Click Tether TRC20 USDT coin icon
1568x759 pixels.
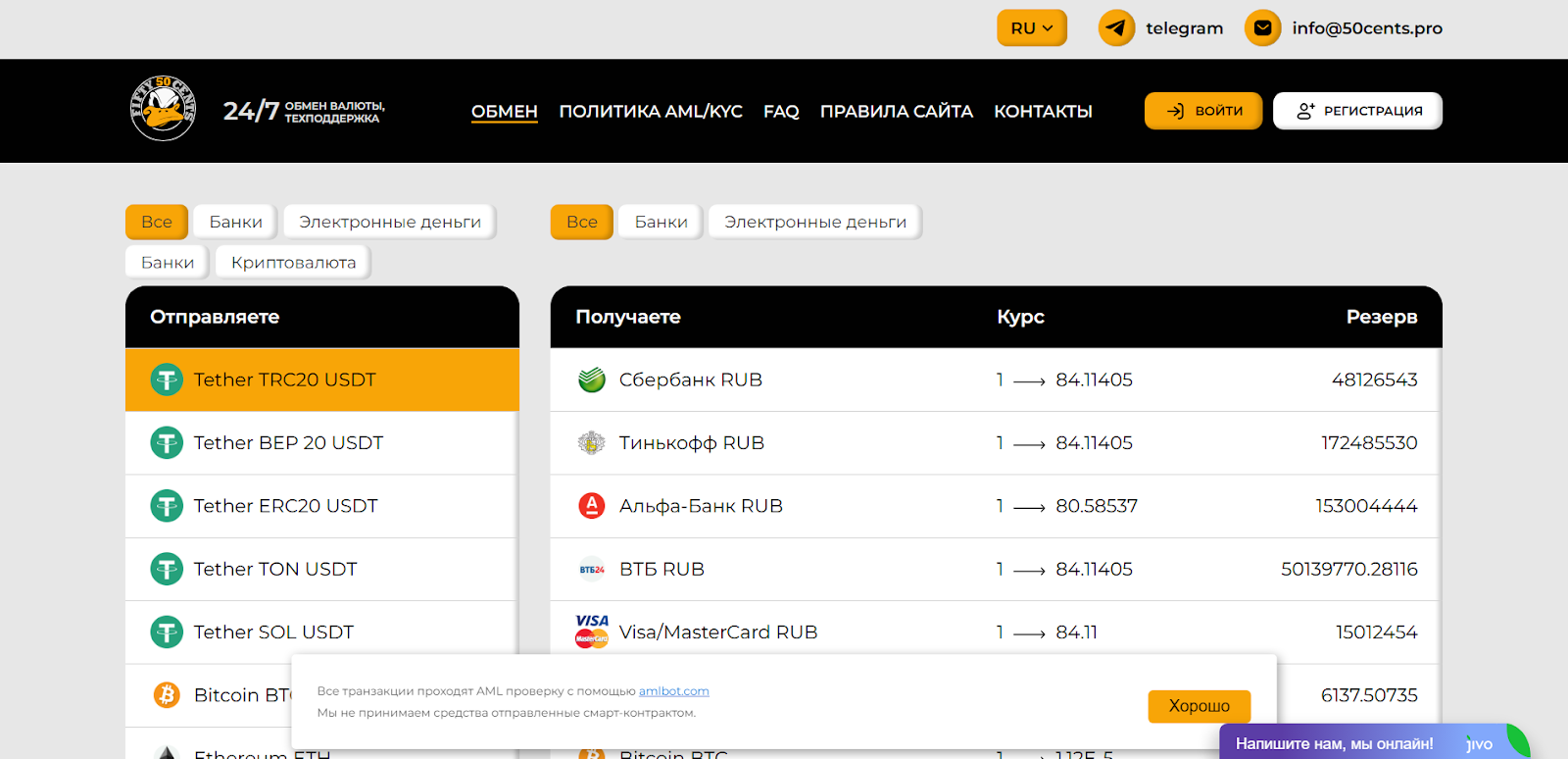click(167, 379)
